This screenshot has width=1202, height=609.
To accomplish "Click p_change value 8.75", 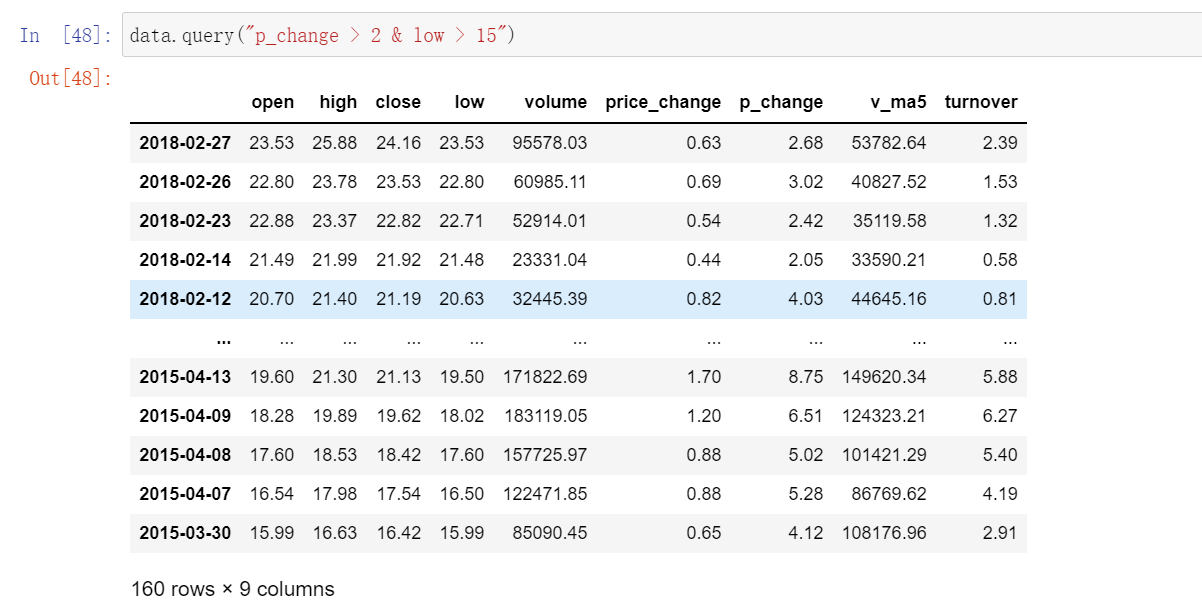I will (x=806, y=377).
